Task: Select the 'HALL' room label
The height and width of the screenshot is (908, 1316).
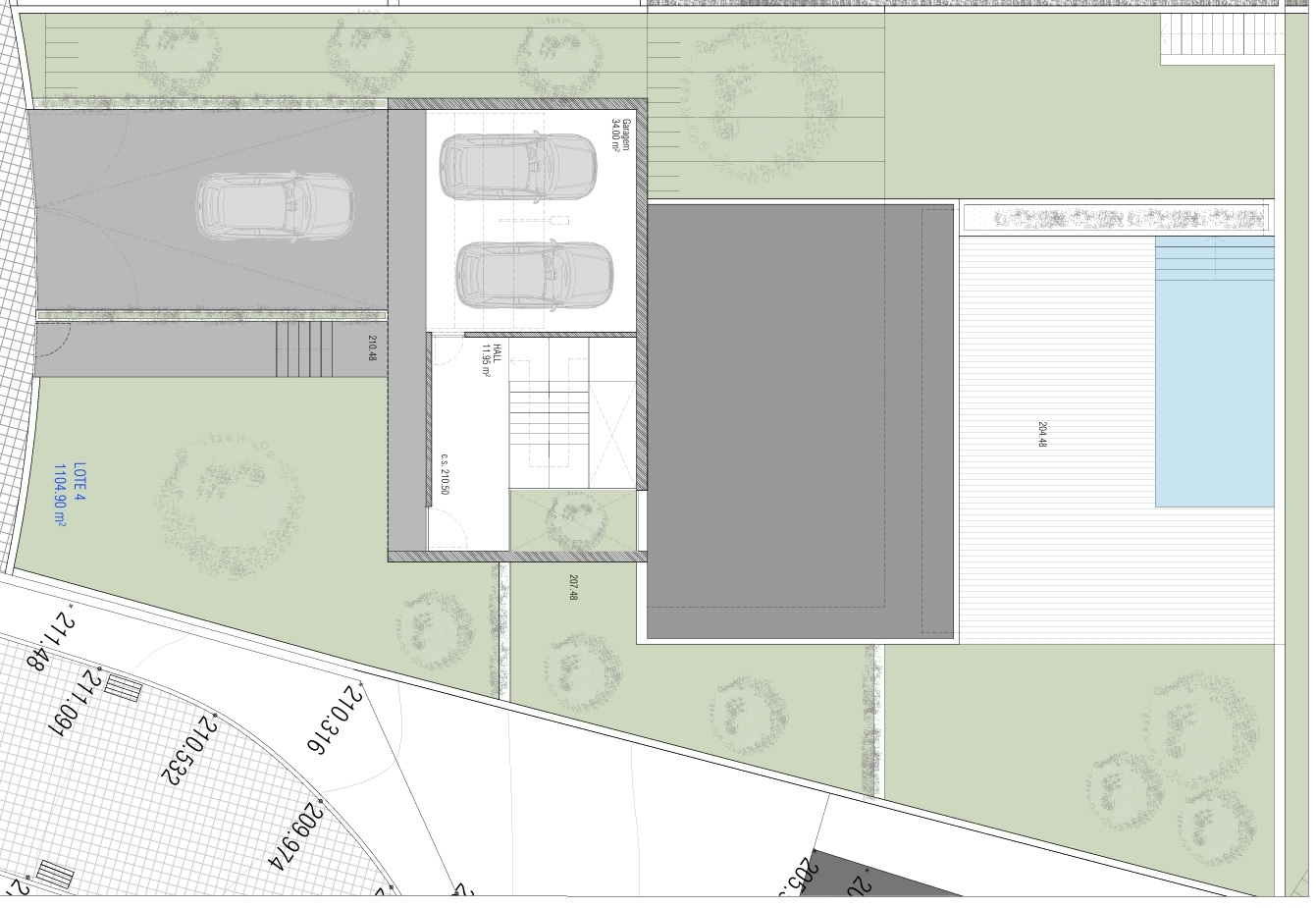Action: point(498,354)
